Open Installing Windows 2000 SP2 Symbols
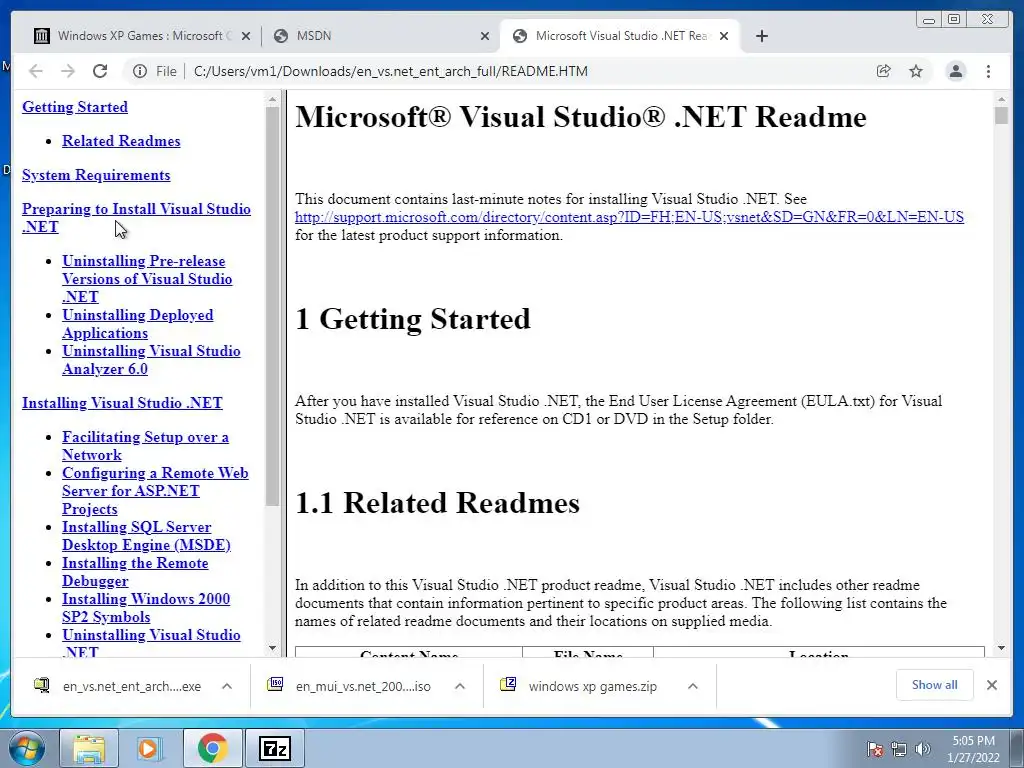 (x=146, y=608)
